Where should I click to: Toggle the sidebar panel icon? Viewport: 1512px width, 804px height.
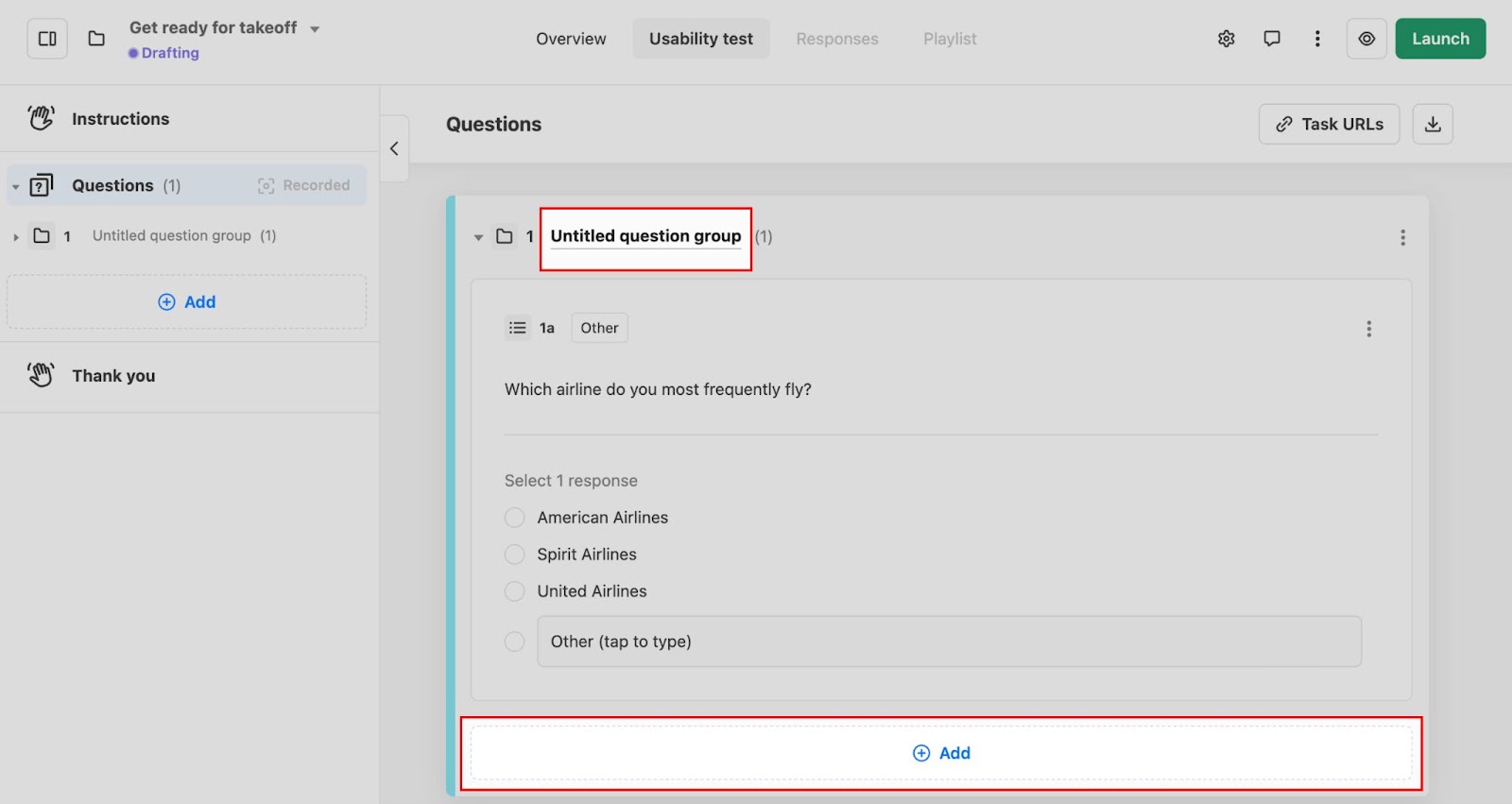tap(47, 39)
